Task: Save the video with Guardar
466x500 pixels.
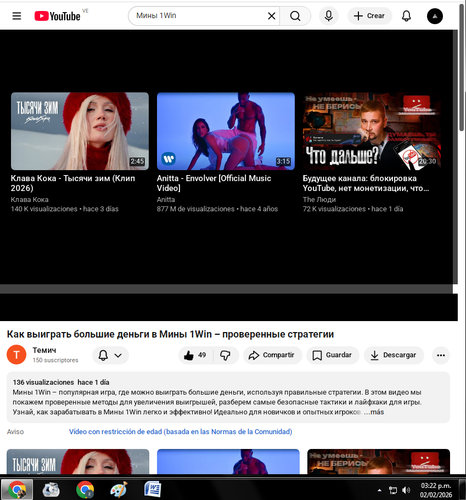Action: (x=332, y=355)
